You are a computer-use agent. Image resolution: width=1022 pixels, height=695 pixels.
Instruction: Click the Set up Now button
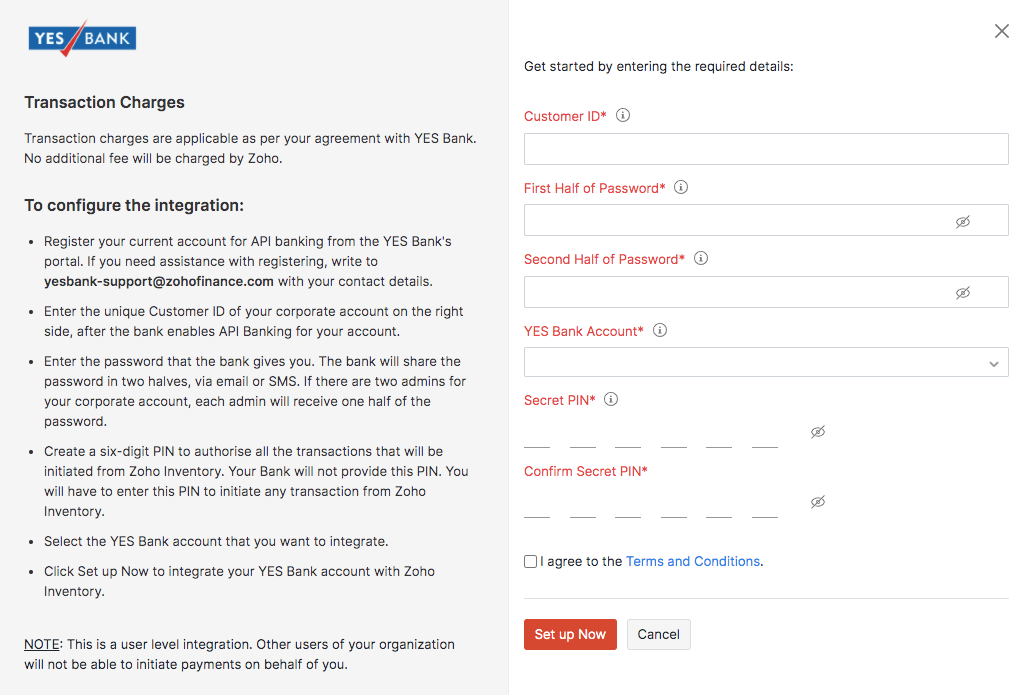[570, 634]
